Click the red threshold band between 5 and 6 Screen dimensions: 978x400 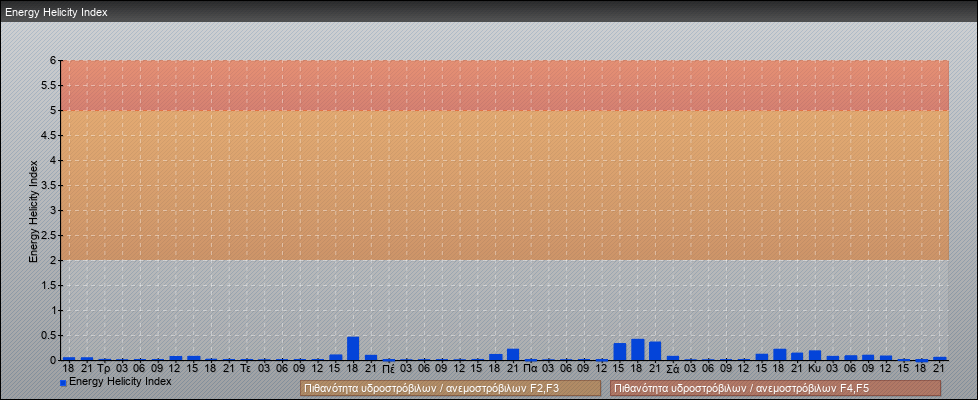[505, 85]
